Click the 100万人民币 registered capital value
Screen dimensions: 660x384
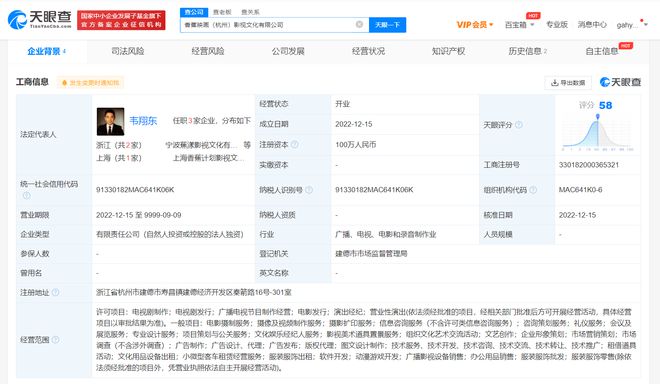tap(356, 144)
